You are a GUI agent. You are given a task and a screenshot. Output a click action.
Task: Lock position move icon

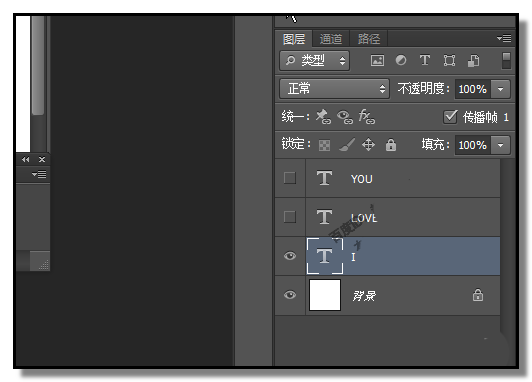[368, 145]
